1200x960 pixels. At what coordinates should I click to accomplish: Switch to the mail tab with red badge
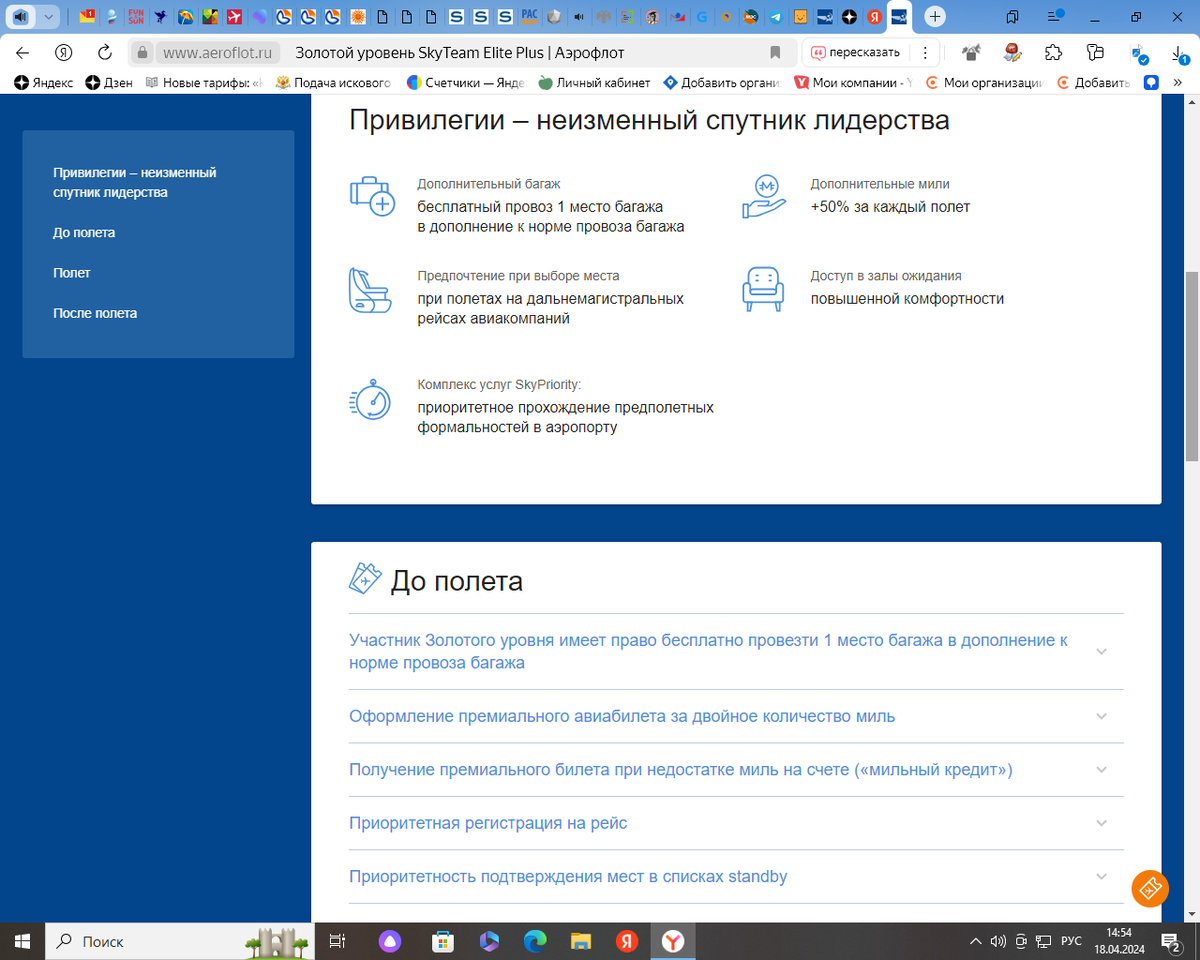coord(88,16)
